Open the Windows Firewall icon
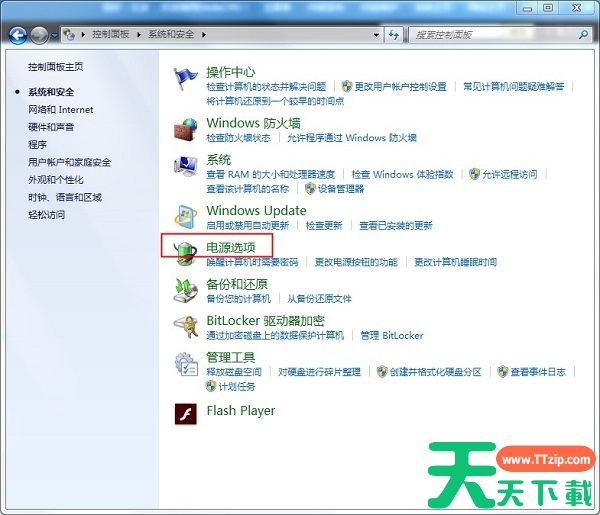Screen dimensions: 600x515 186,129
